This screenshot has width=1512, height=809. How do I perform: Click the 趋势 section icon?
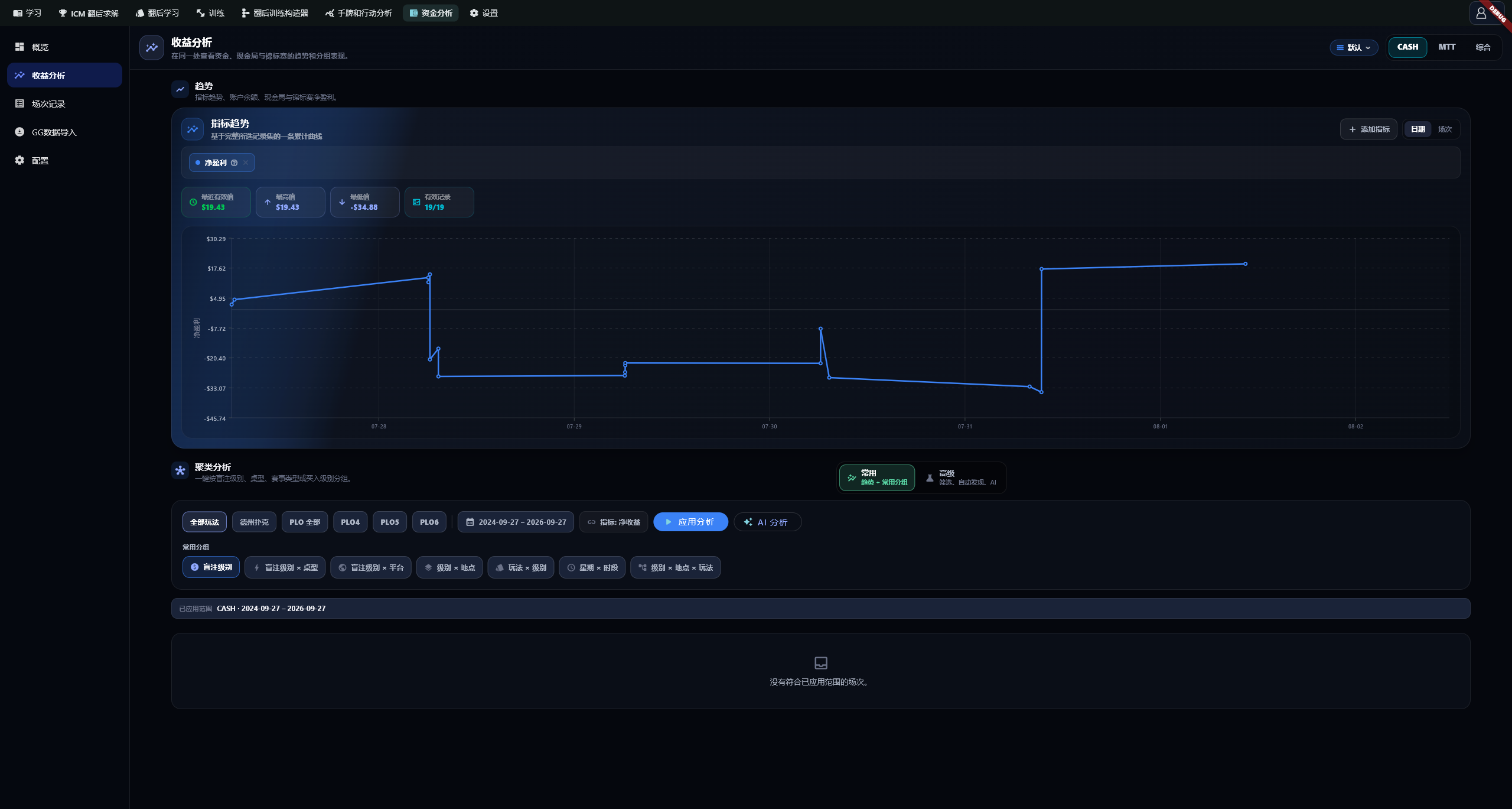coord(180,89)
